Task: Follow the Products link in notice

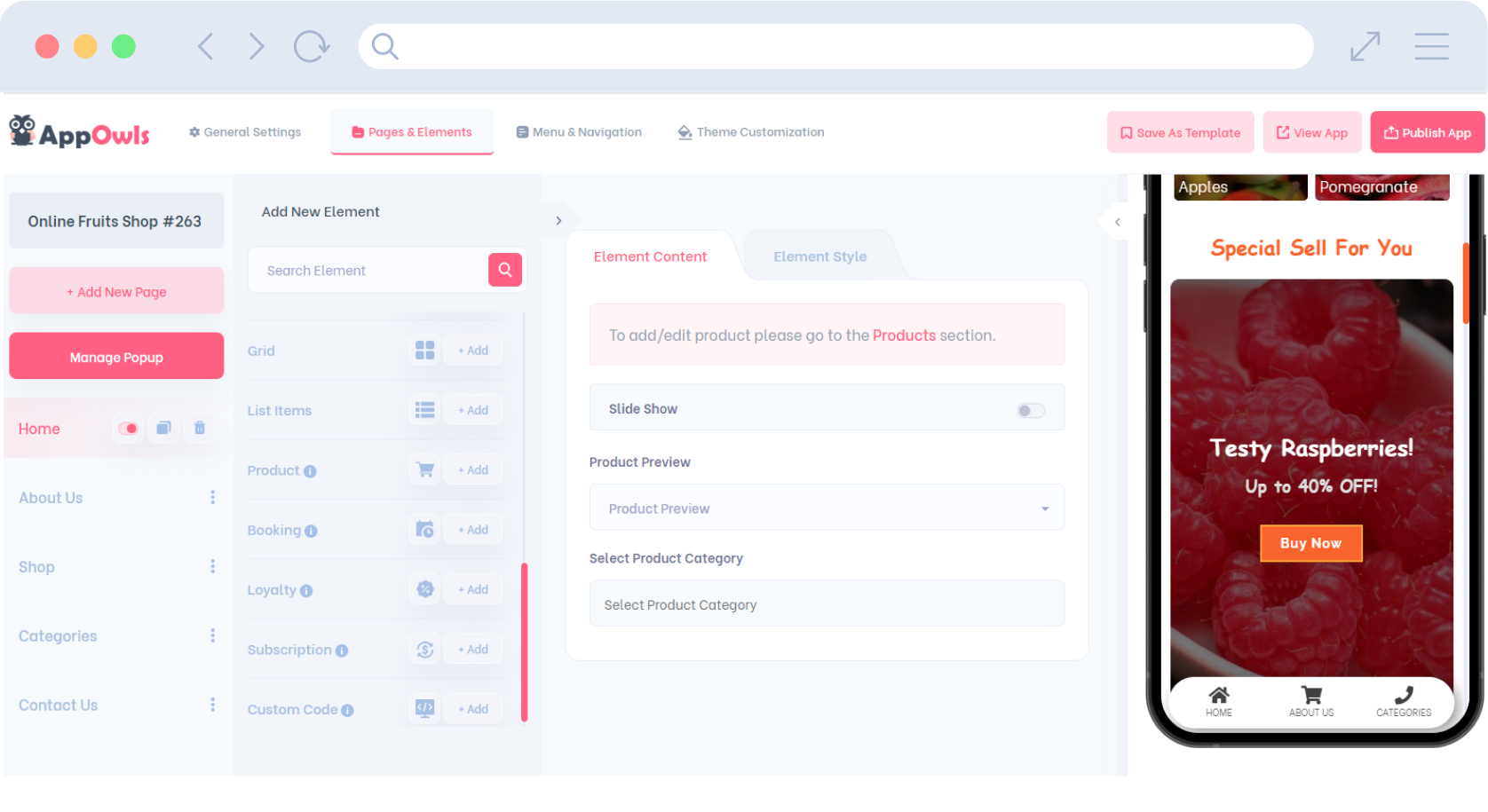Action: (x=904, y=335)
